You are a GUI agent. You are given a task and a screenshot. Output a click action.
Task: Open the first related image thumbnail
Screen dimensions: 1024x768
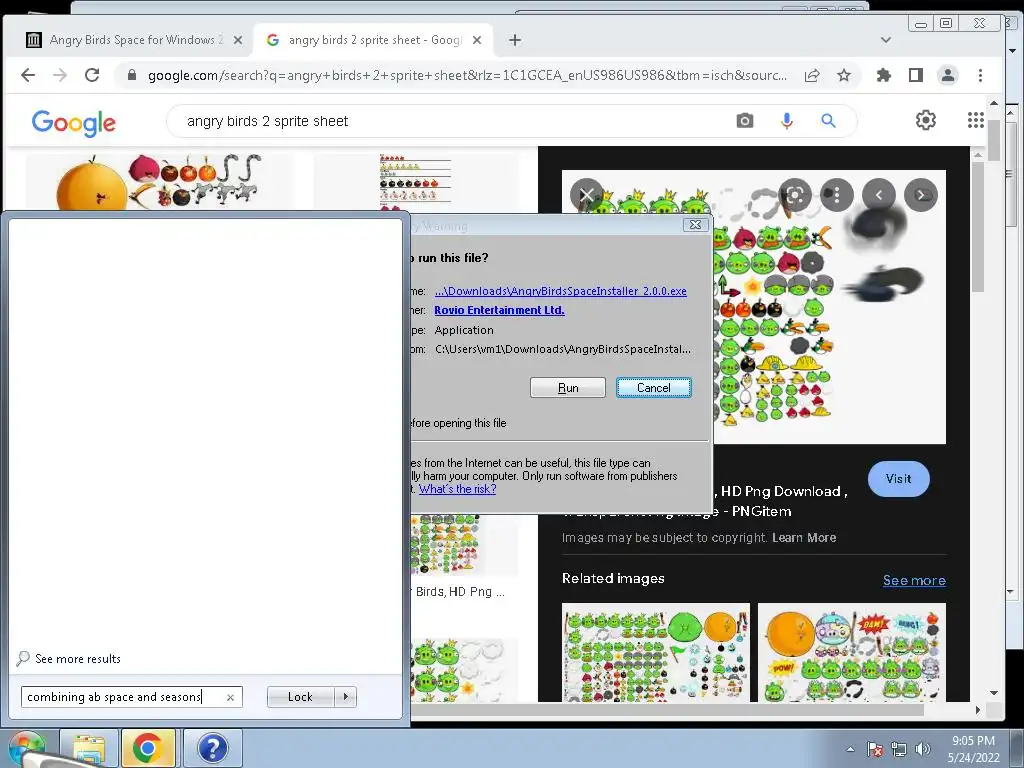(x=656, y=652)
